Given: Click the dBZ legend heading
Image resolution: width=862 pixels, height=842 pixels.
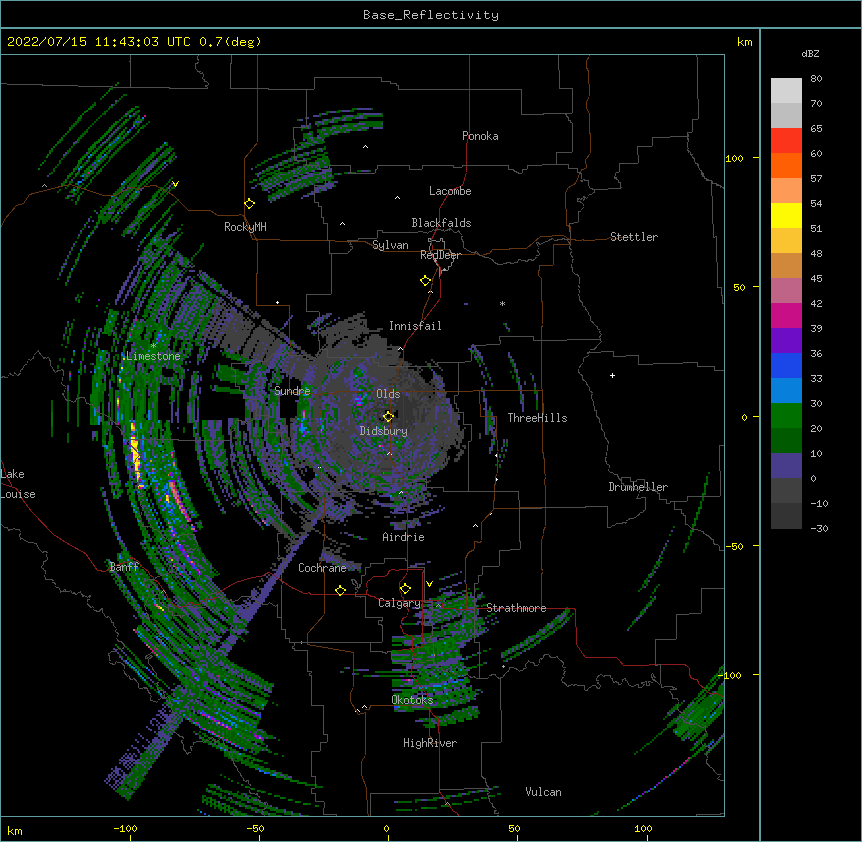Looking at the screenshot, I should (x=810, y=53).
